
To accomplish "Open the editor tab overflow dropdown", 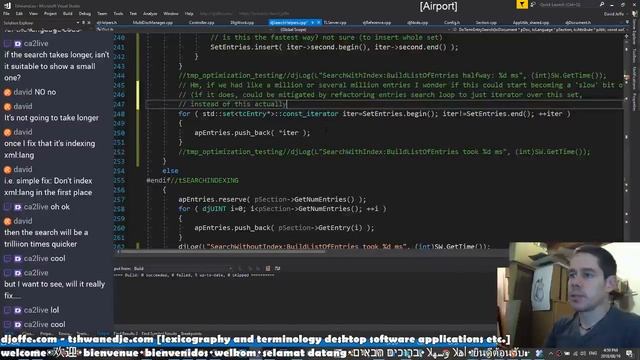I will click(628, 22).
